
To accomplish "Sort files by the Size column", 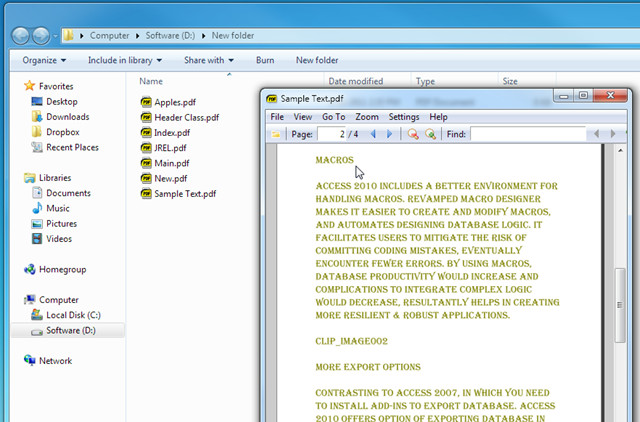I will click(510, 81).
